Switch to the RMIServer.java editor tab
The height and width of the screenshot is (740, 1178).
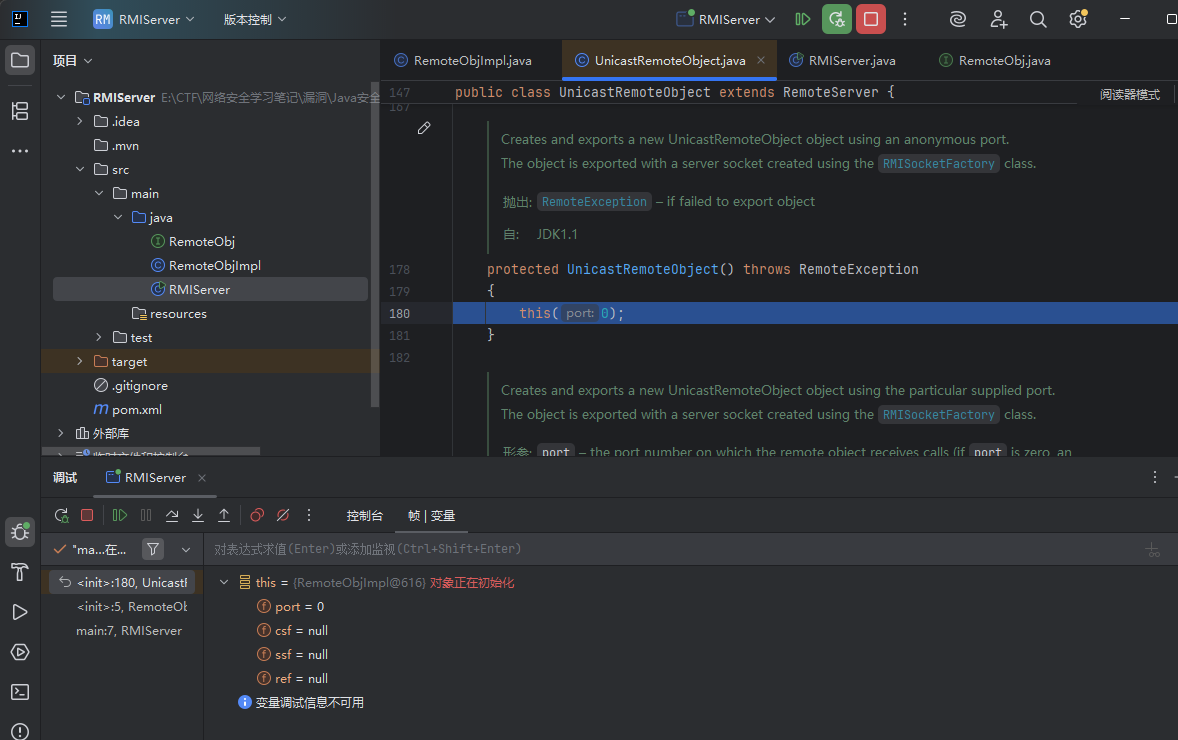click(850, 61)
